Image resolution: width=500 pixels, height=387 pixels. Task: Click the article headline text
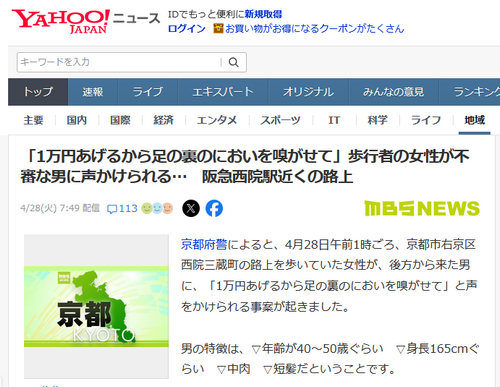point(245,166)
